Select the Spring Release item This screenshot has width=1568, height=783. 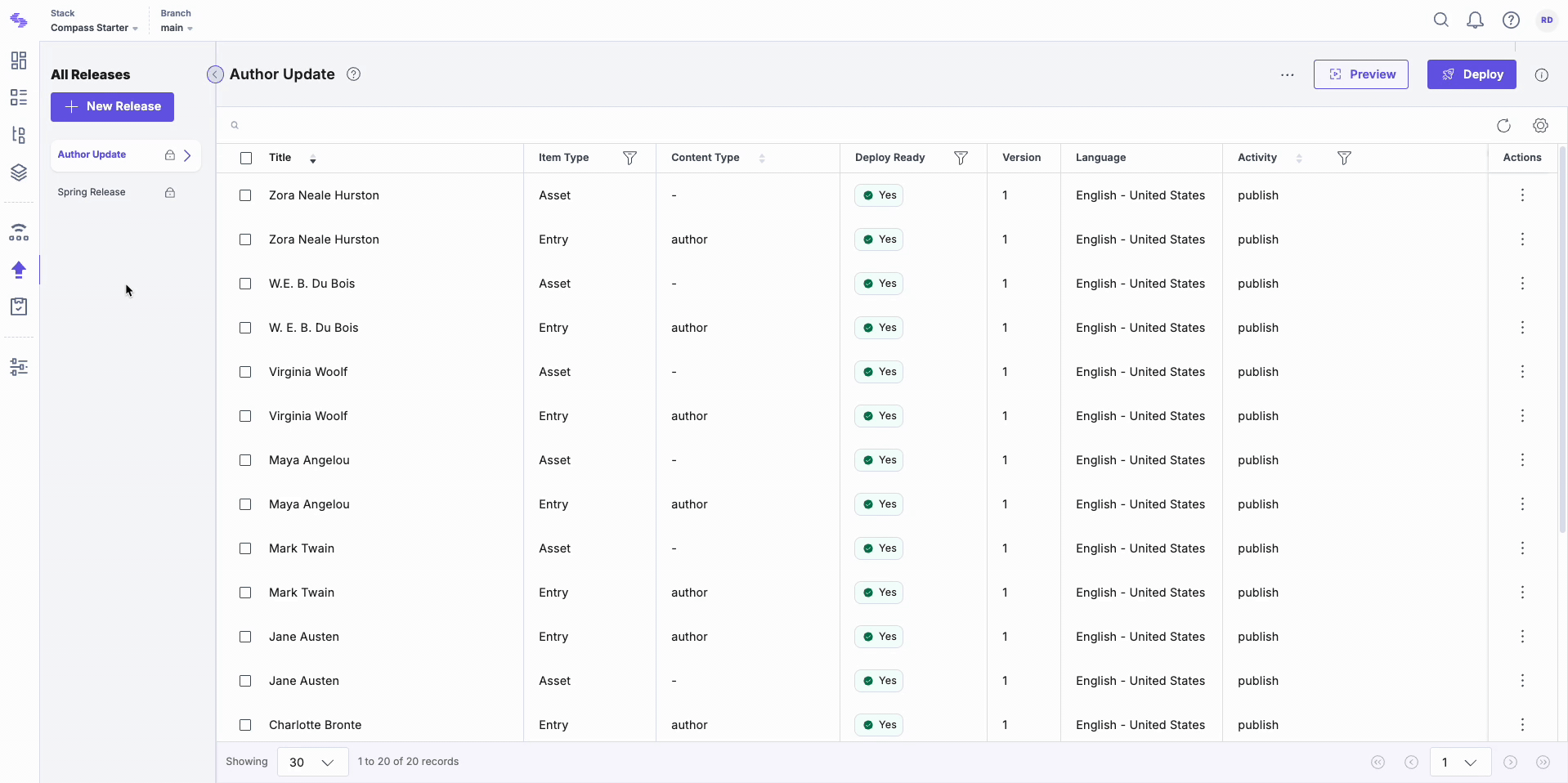(125, 193)
